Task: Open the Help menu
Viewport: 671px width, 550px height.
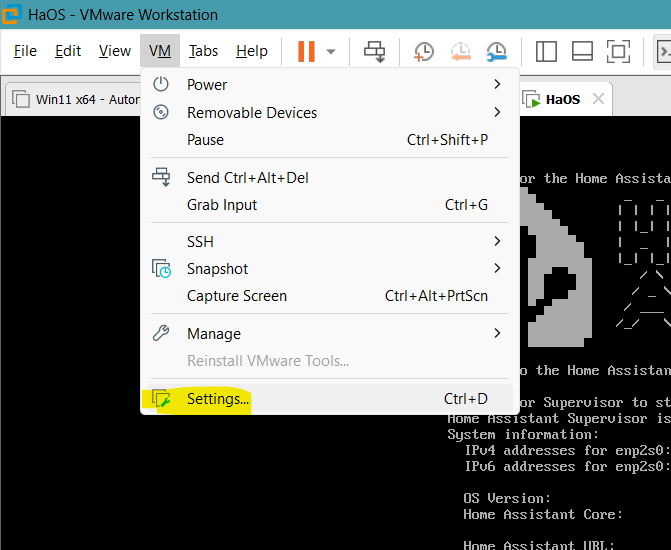Action: 252,51
